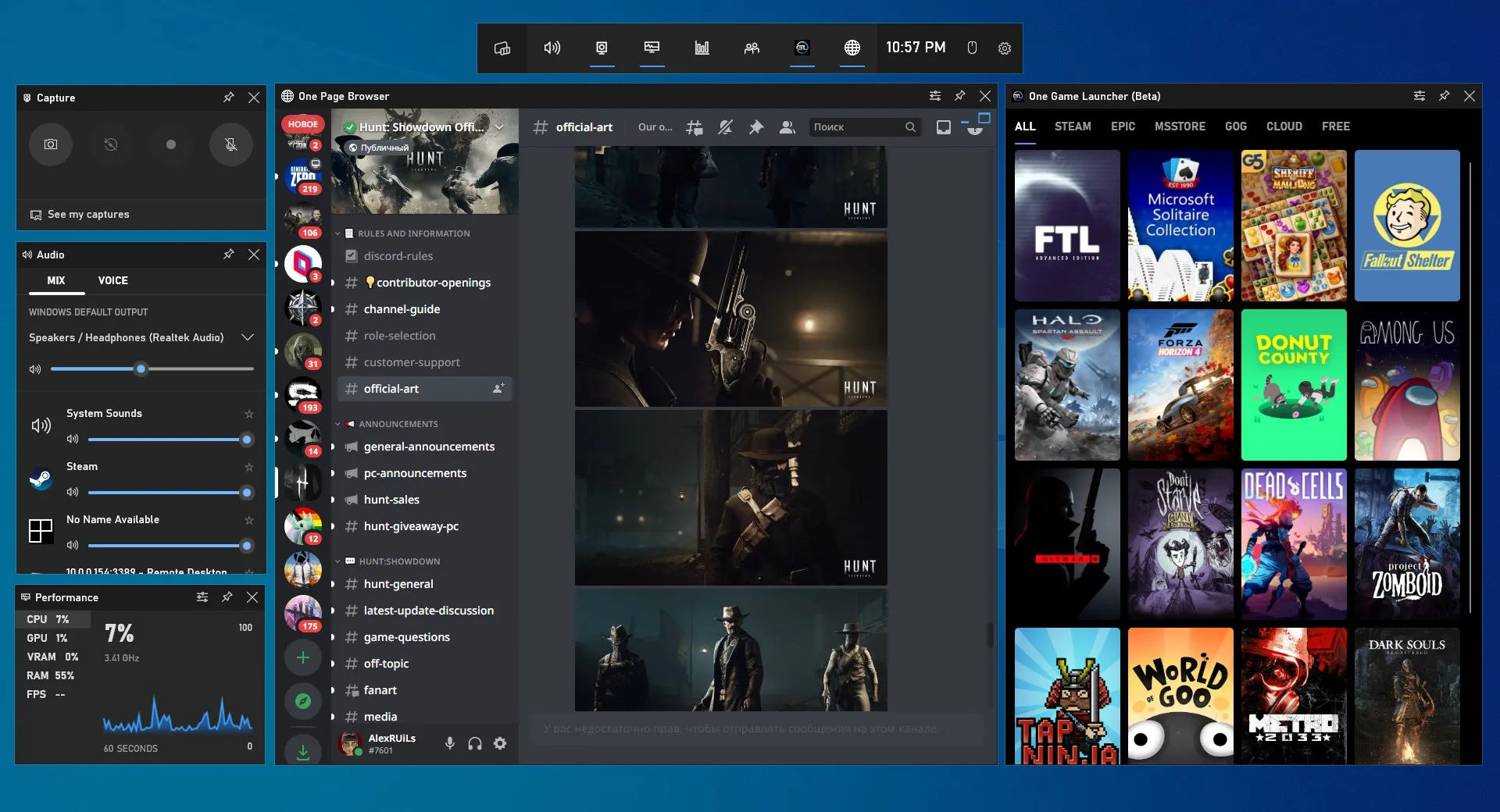Open the hunt-general channel
The image size is (1500, 812).
coord(425,584)
